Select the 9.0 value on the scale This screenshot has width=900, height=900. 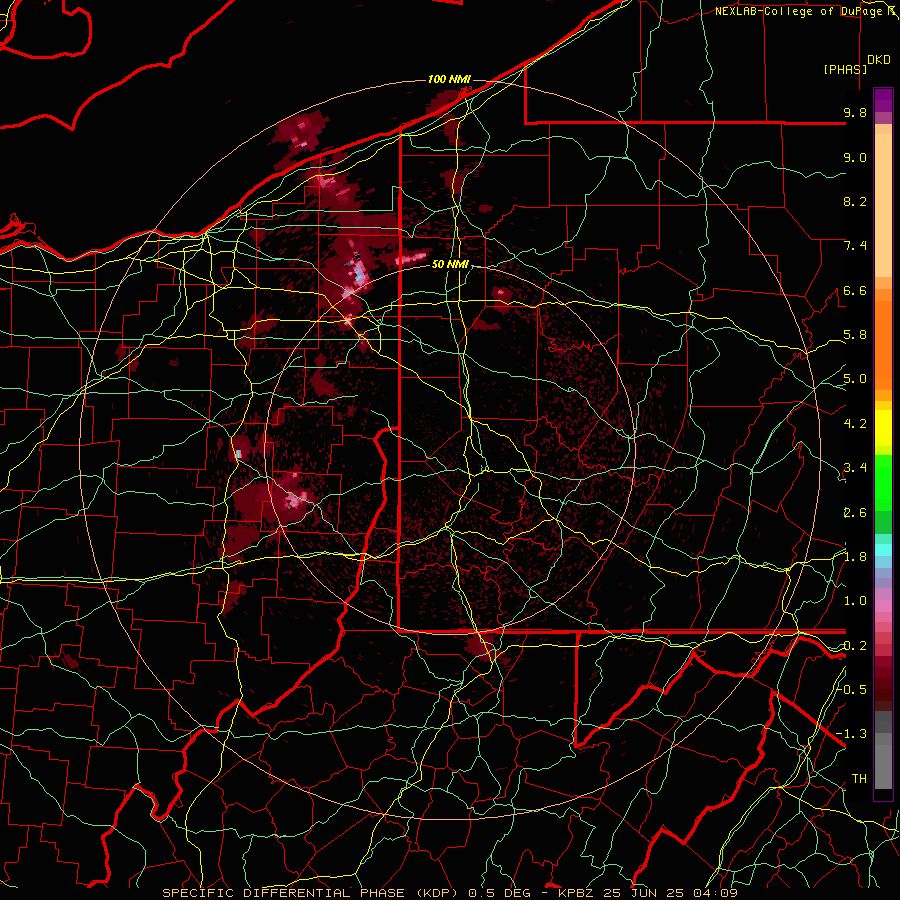tap(855, 157)
